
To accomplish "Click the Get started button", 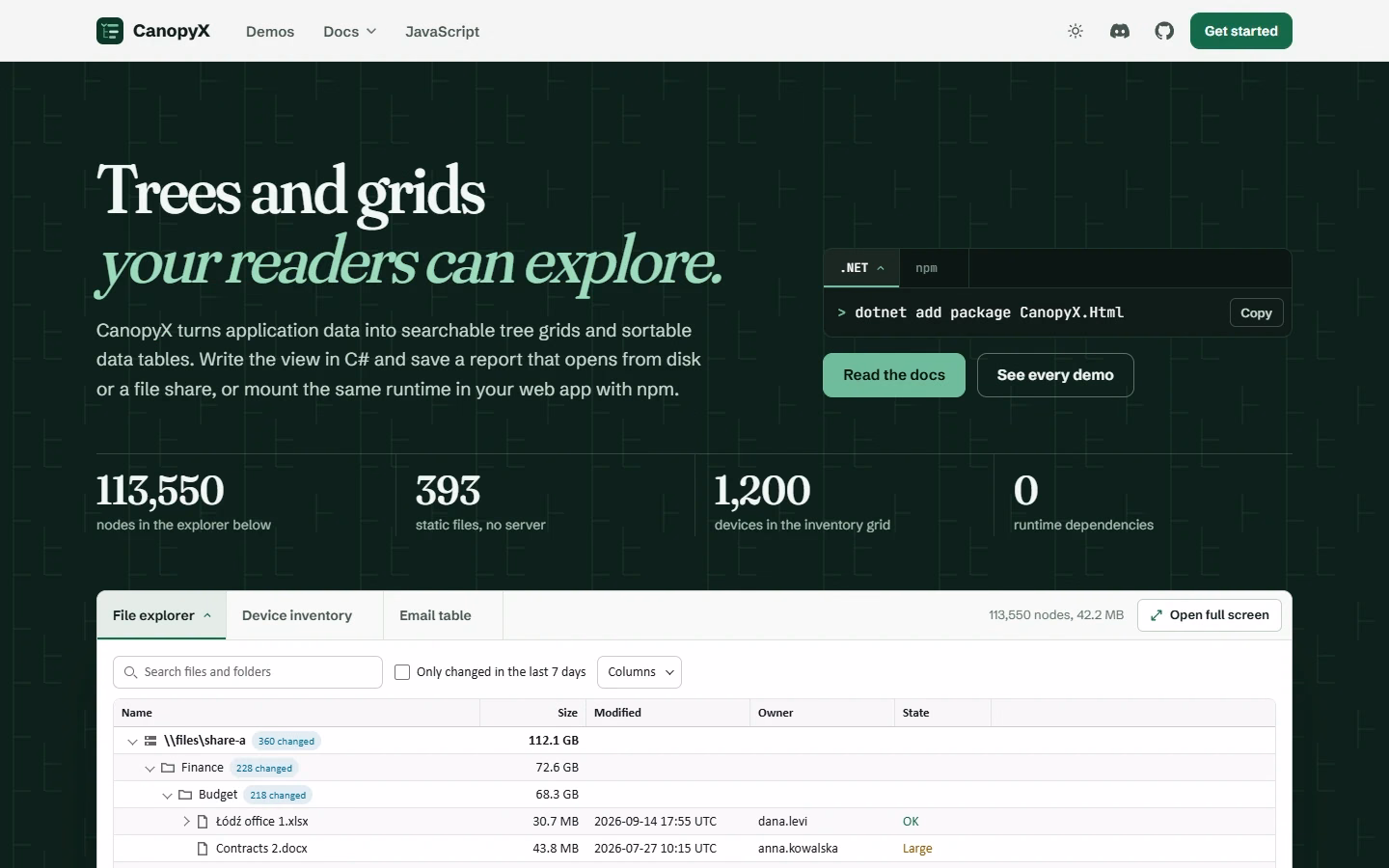I will (1241, 31).
